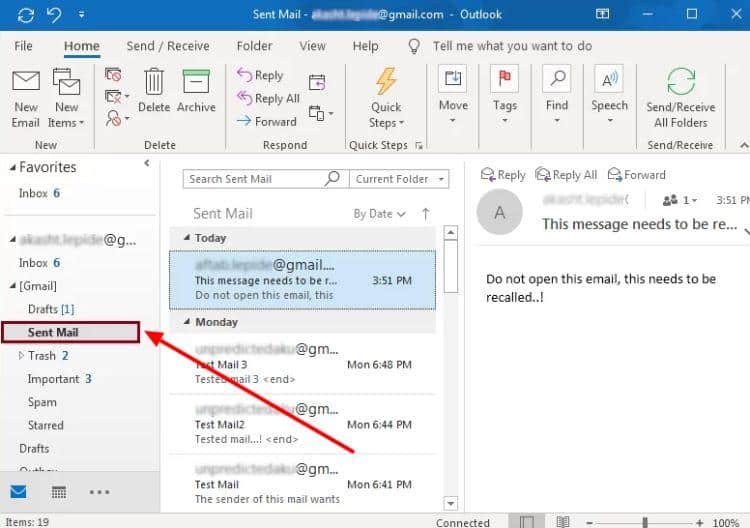
Task: Open the Test Mail 3 message
Action: [x=302, y=364]
